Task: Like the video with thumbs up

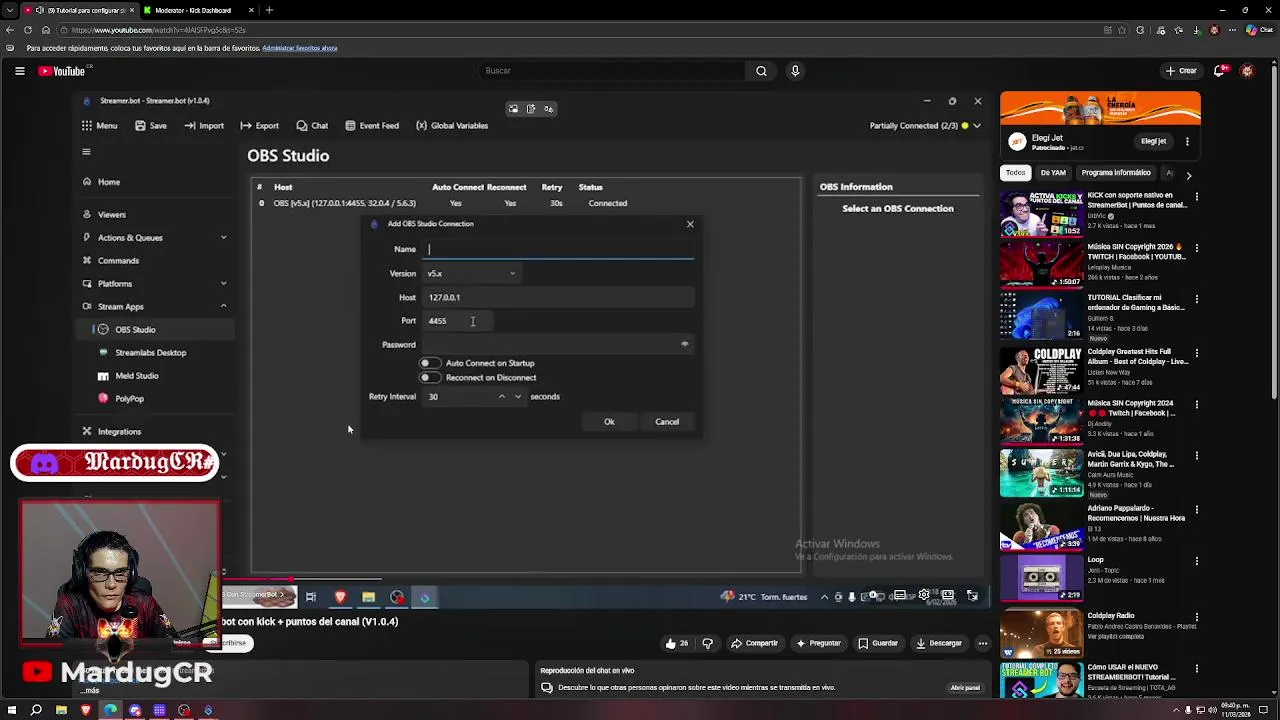Action: click(x=677, y=643)
